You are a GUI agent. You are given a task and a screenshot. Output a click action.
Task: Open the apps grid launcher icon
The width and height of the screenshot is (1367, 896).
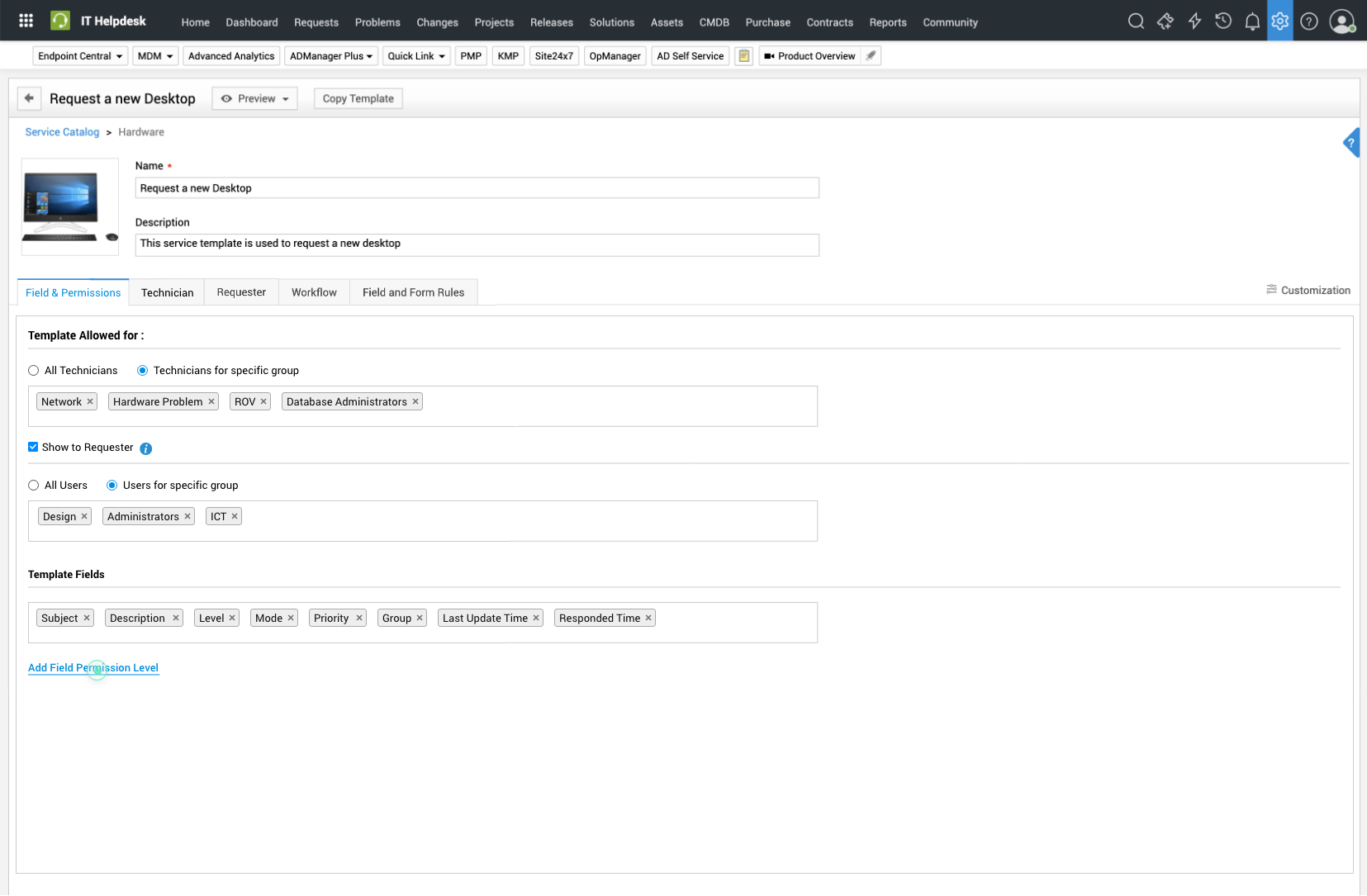coord(26,21)
